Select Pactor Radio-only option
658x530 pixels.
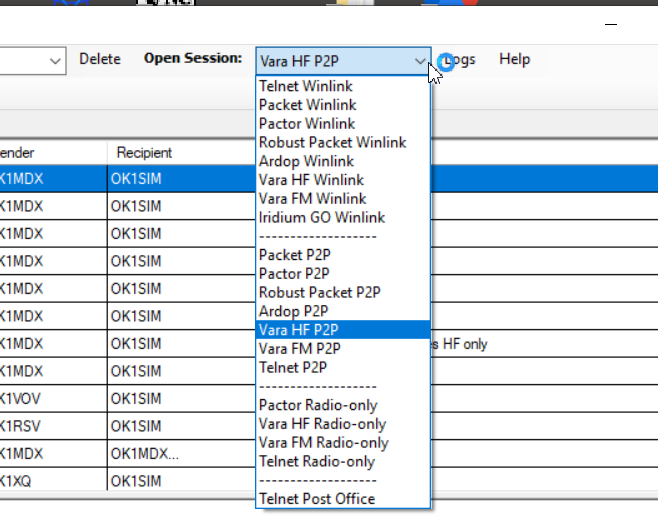tap(343, 405)
